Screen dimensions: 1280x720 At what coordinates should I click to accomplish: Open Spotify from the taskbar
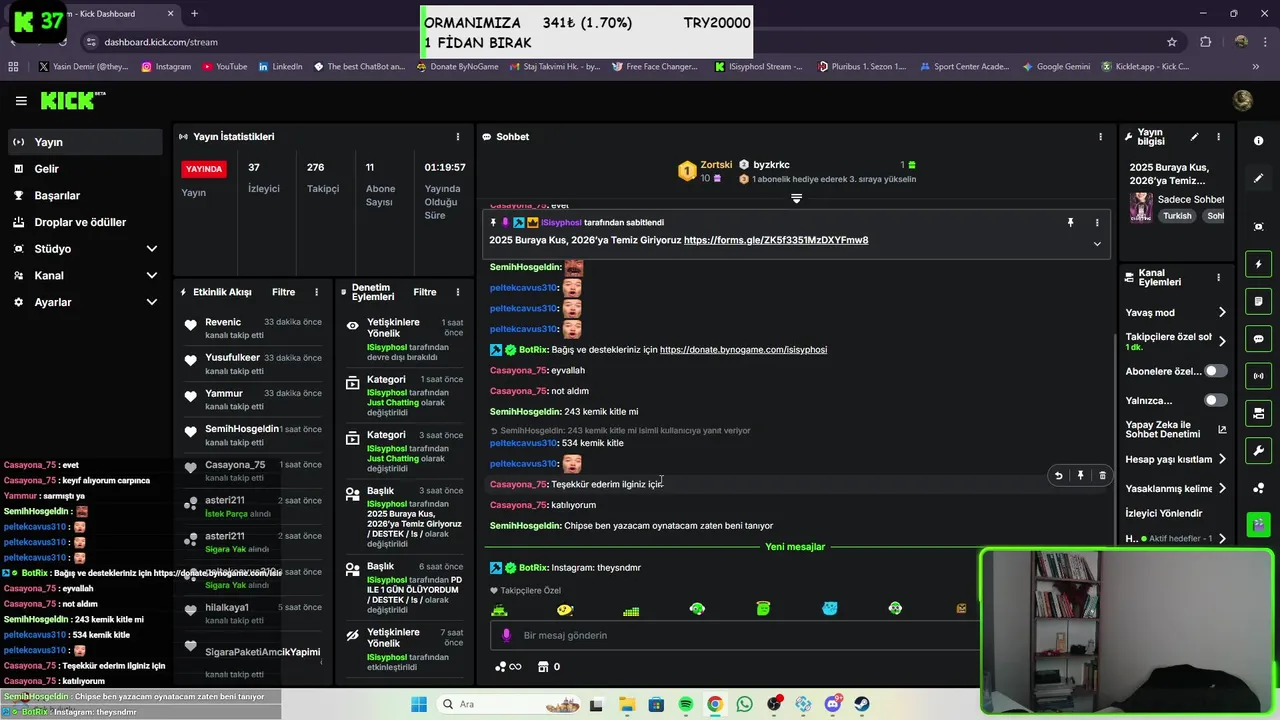tap(686, 704)
